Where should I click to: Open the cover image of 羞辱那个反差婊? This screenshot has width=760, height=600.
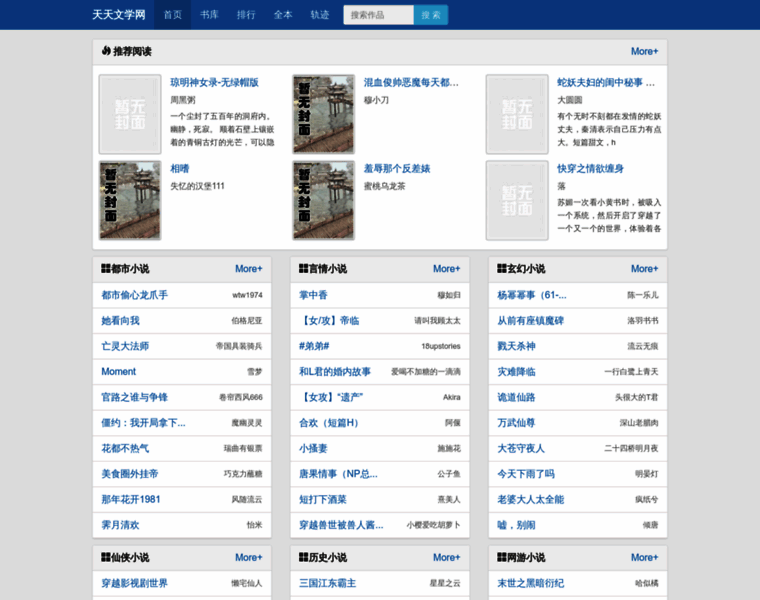point(323,200)
